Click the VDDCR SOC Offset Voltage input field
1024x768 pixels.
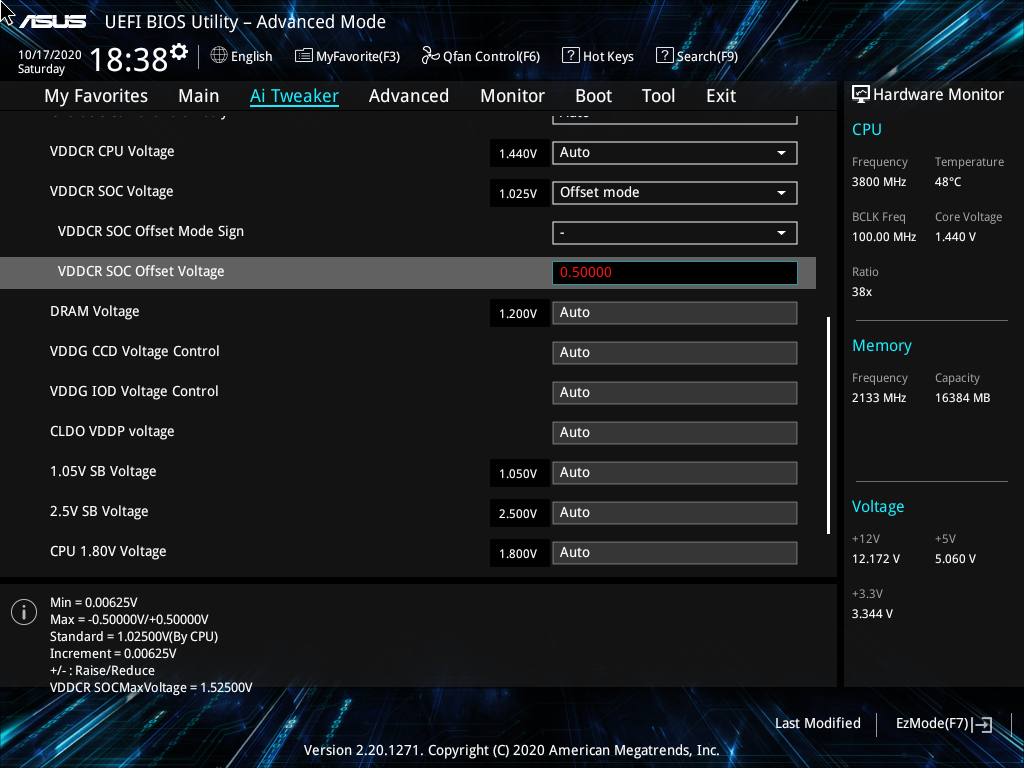pyautogui.click(x=675, y=273)
